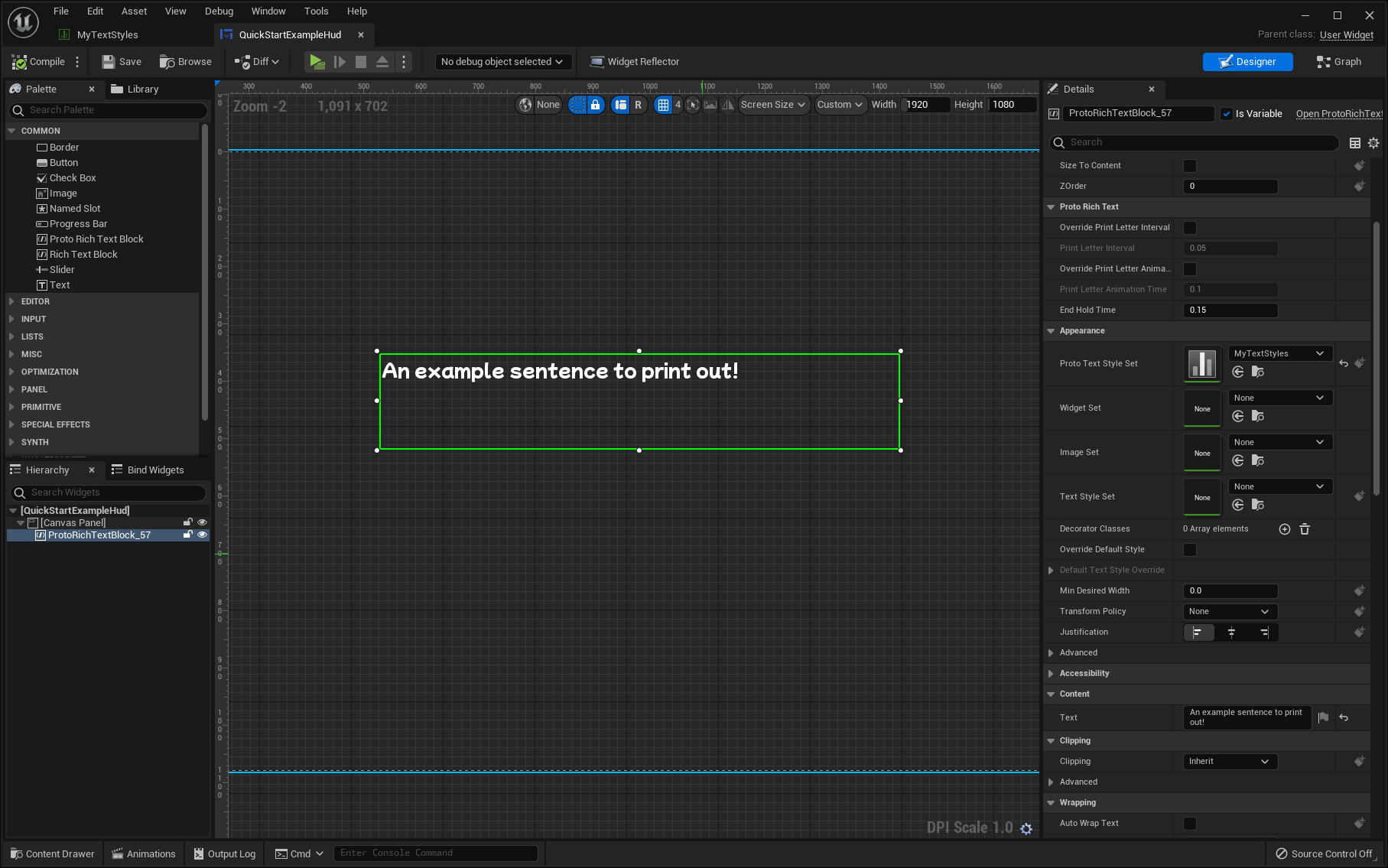Switch to Graph view
Image resolution: width=1388 pixels, height=868 pixels.
pyautogui.click(x=1338, y=62)
